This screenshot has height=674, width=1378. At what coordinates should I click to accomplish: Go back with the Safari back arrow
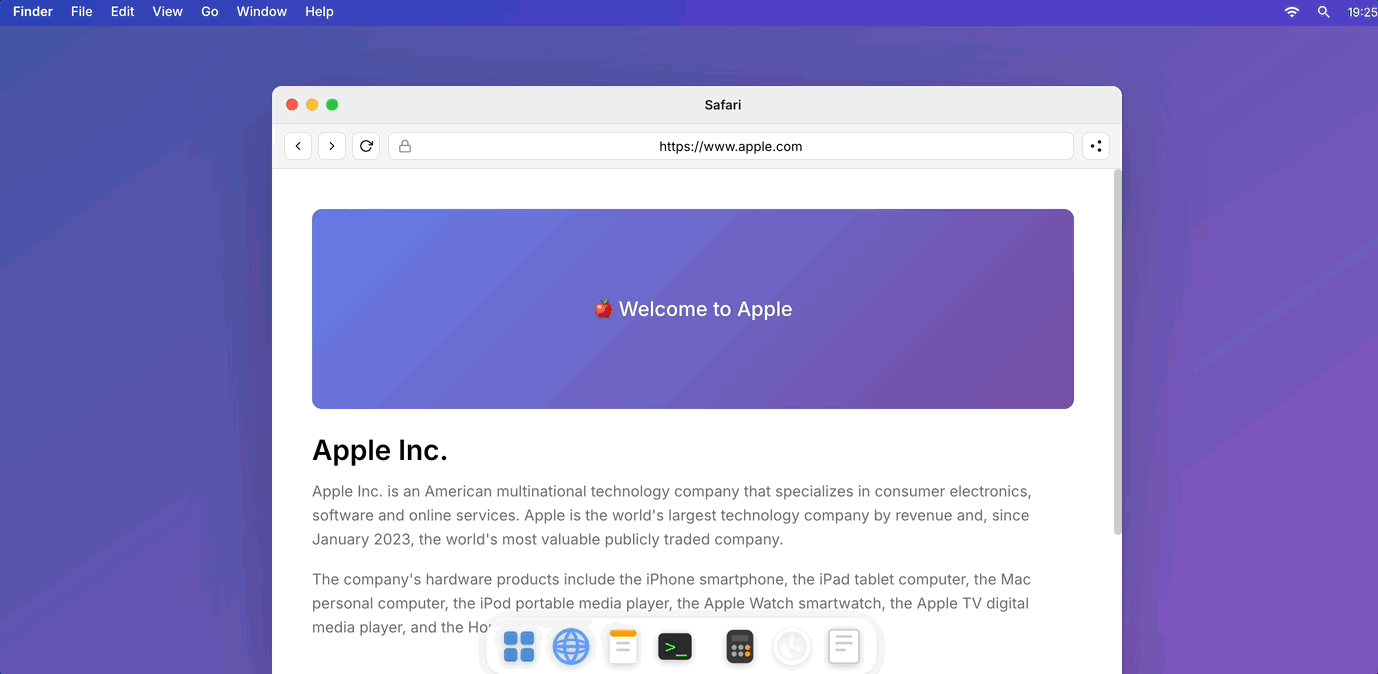298,146
